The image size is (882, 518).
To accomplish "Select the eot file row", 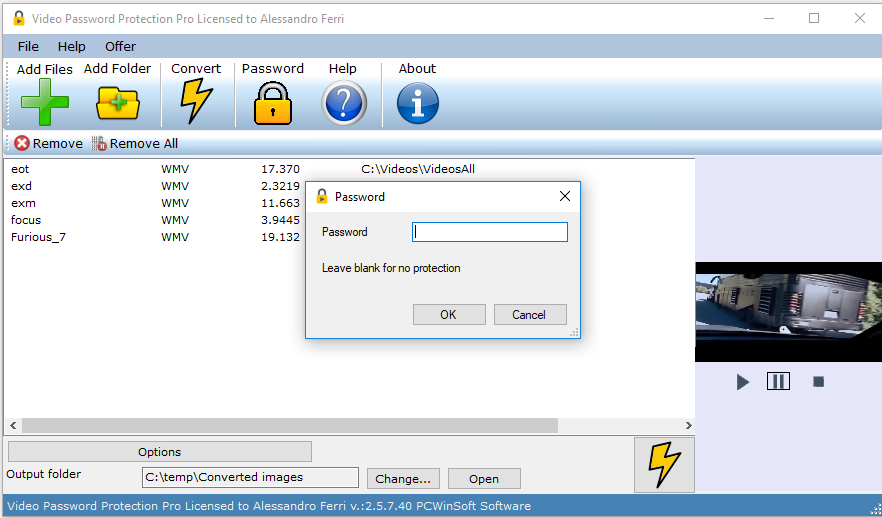I will pos(349,169).
